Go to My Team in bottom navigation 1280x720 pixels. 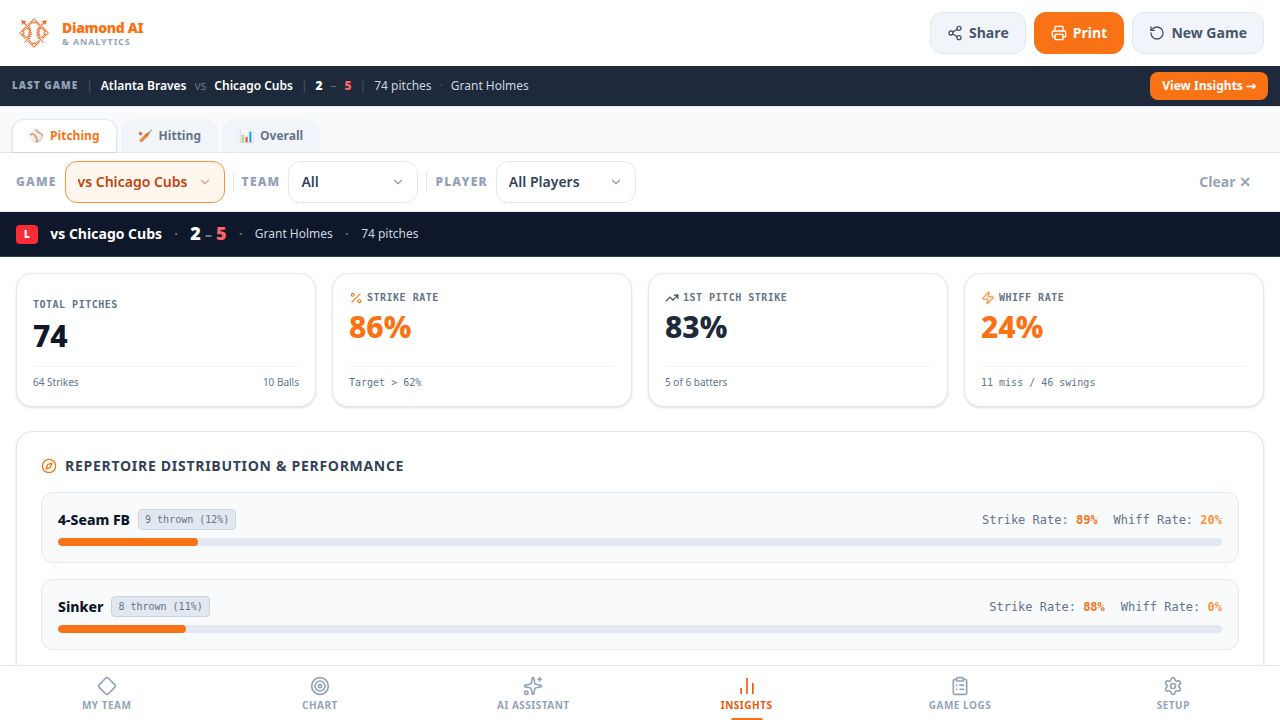click(107, 693)
